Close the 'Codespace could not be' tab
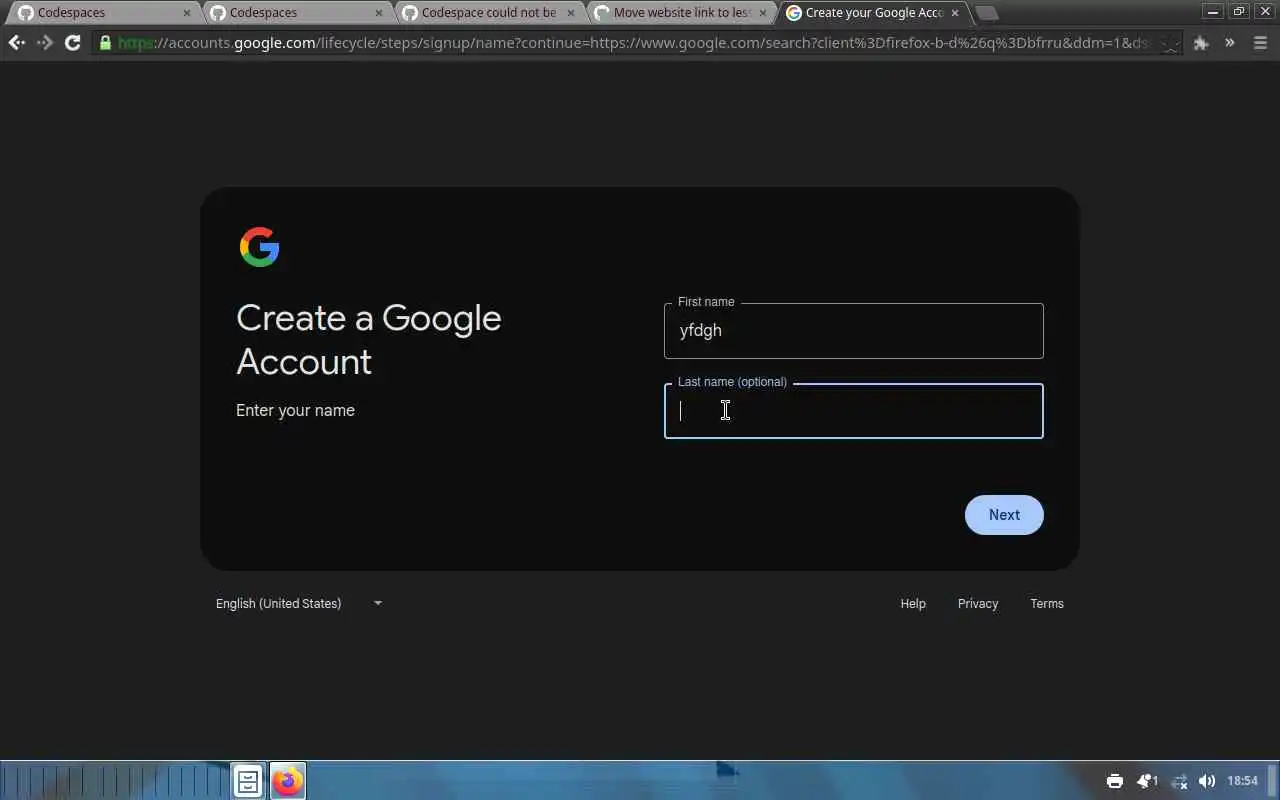This screenshot has width=1280, height=800. point(571,13)
